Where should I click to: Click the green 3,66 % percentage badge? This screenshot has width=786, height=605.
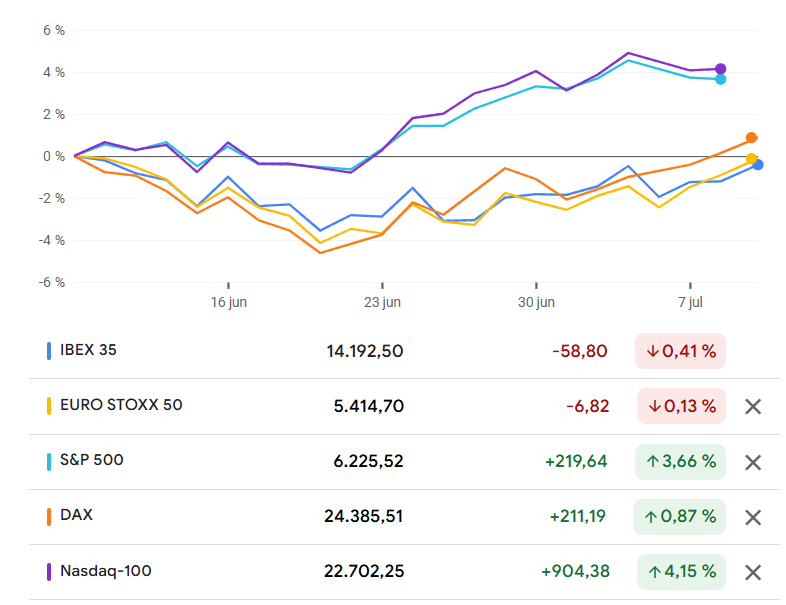click(x=681, y=462)
